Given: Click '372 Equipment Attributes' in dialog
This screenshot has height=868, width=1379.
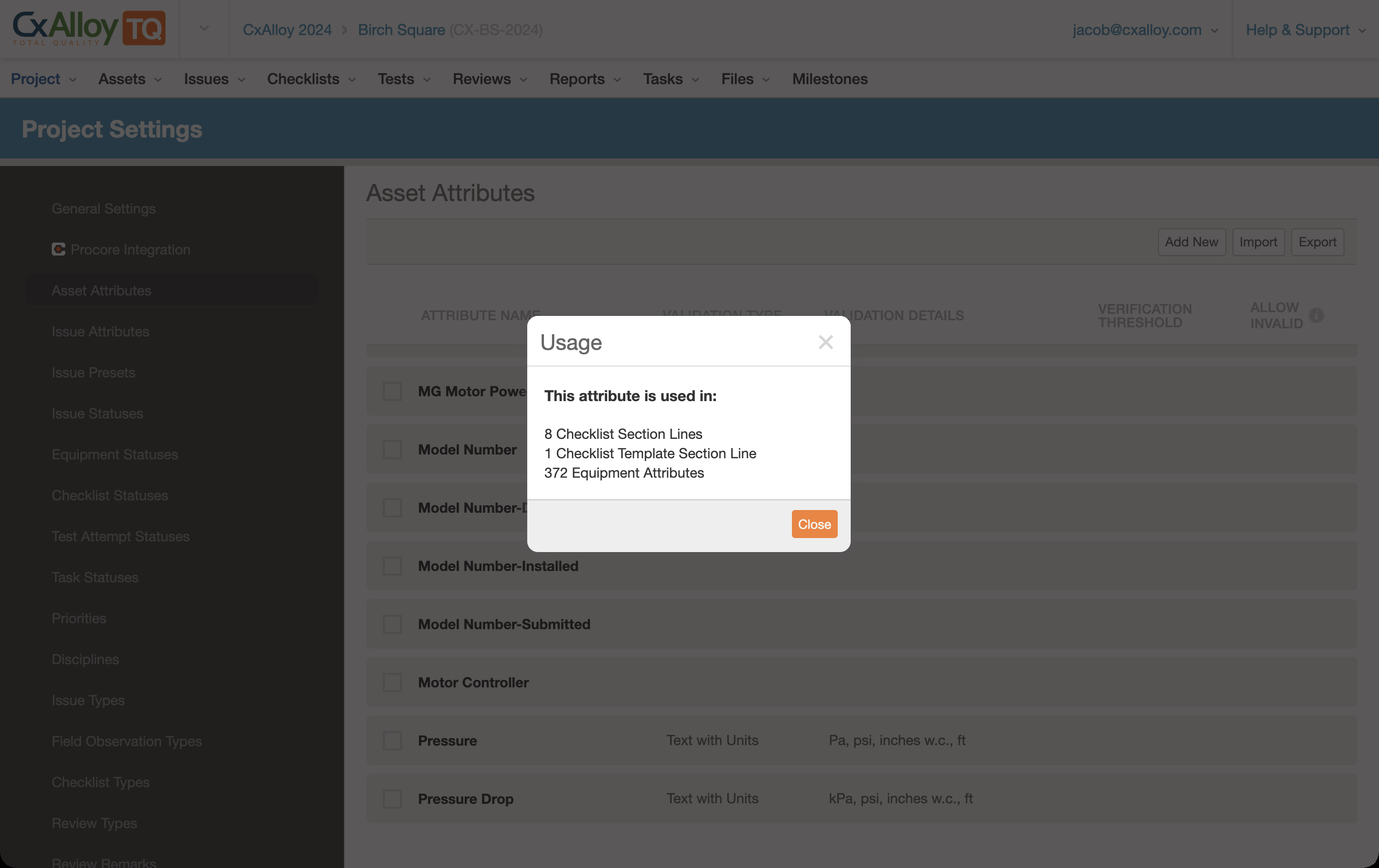Looking at the screenshot, I should point(624,472).
